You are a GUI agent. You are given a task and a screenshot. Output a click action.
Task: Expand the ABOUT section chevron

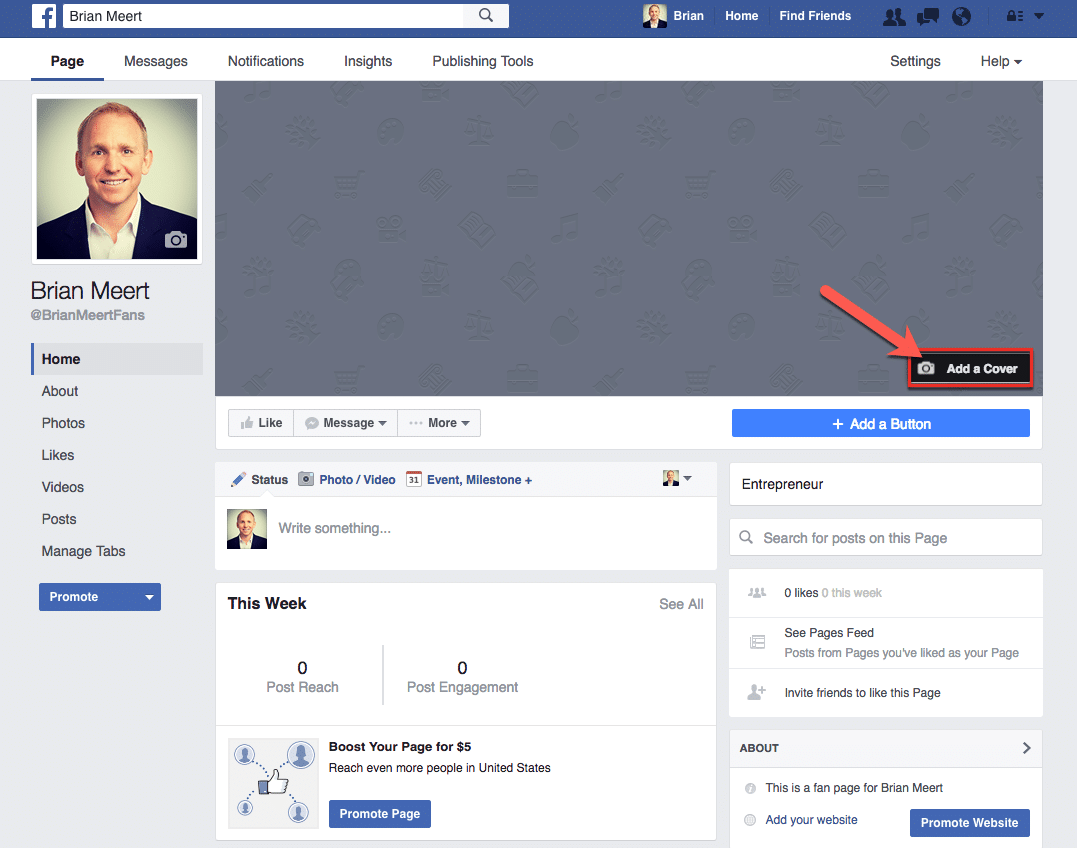click(x=1026, y=748)
